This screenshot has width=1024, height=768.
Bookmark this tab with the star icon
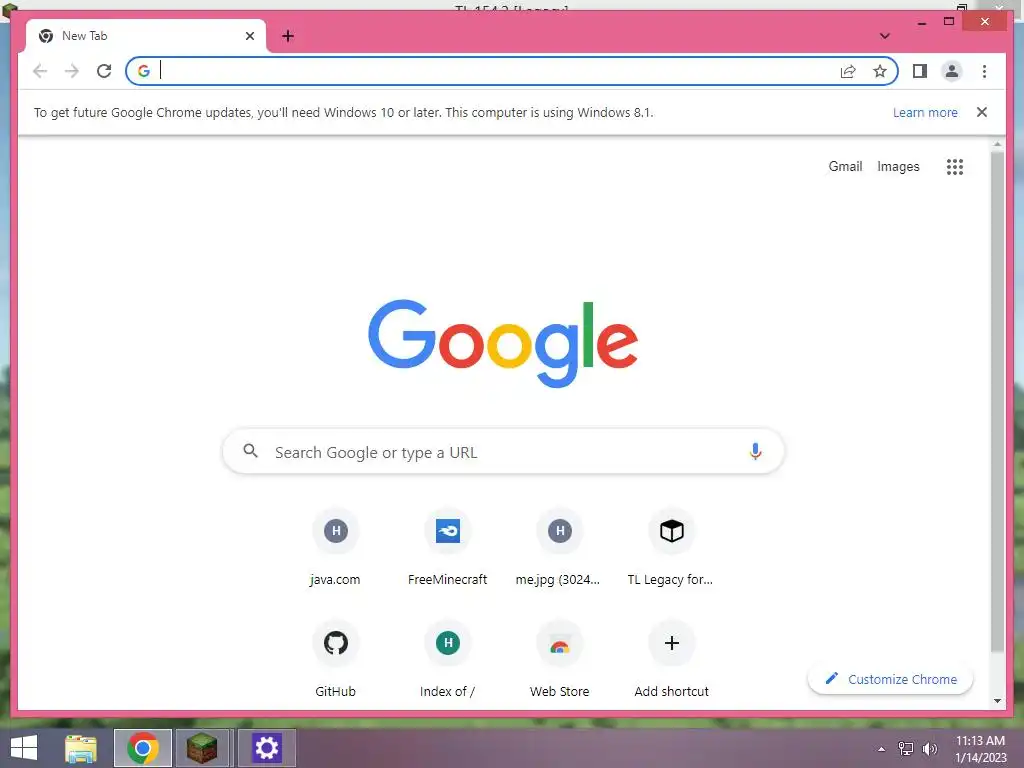pyautogui.click(x=880, y=71)
